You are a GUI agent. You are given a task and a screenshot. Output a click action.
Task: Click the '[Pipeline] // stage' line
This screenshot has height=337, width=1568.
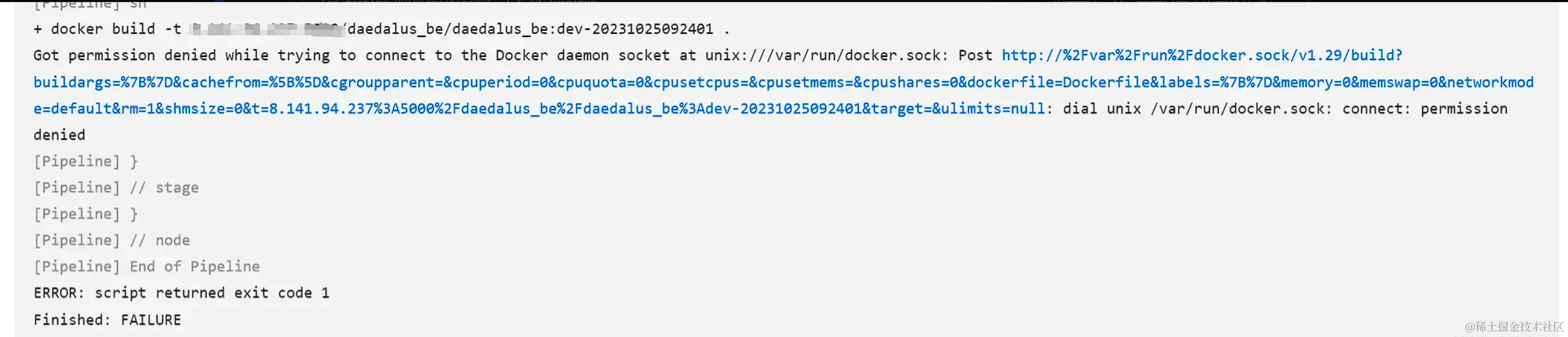point(116,188)
